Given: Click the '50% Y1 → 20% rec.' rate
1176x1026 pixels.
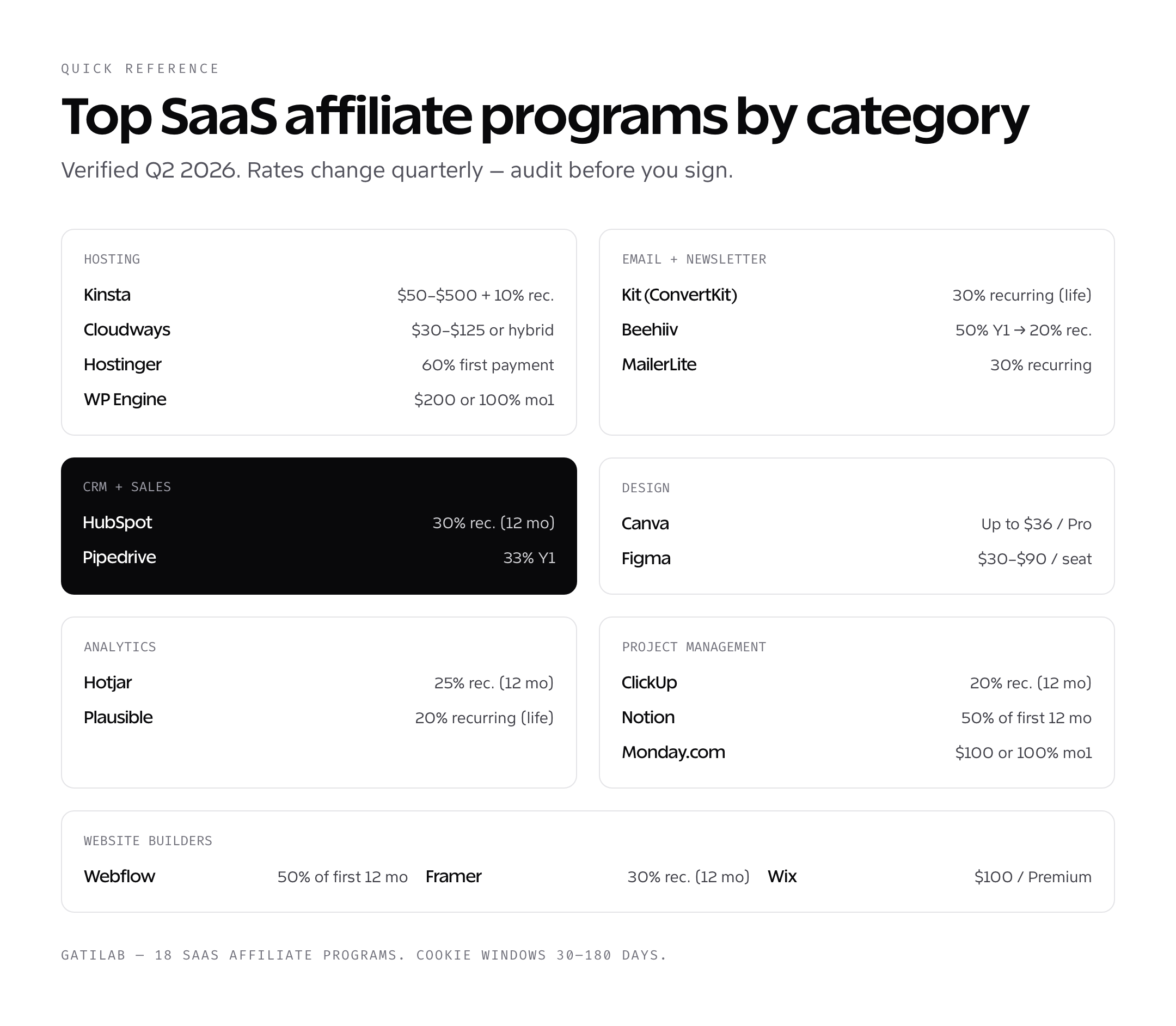Looking at the screenshot, I should click(1024, 331).
